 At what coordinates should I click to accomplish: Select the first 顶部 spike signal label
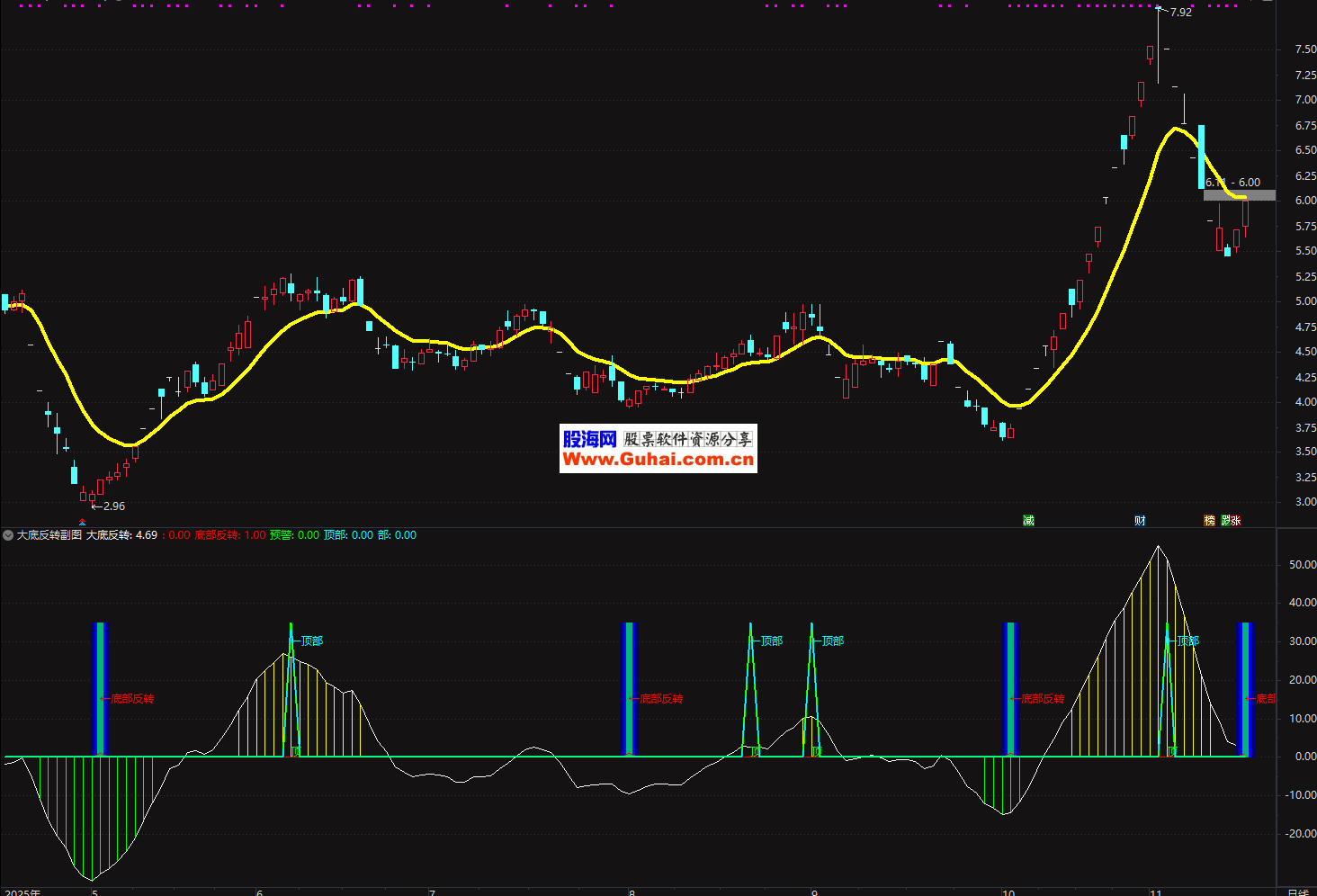311,641
